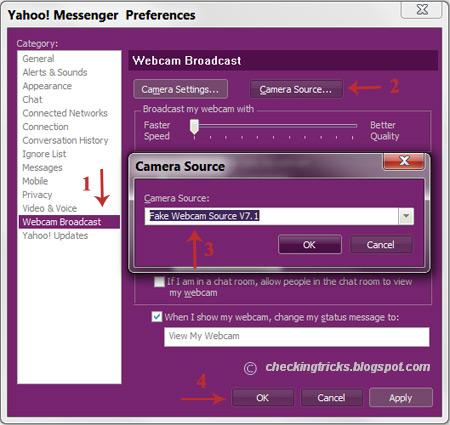Click OK in Preferences window
450x425 pixels.
pos(263,397)
